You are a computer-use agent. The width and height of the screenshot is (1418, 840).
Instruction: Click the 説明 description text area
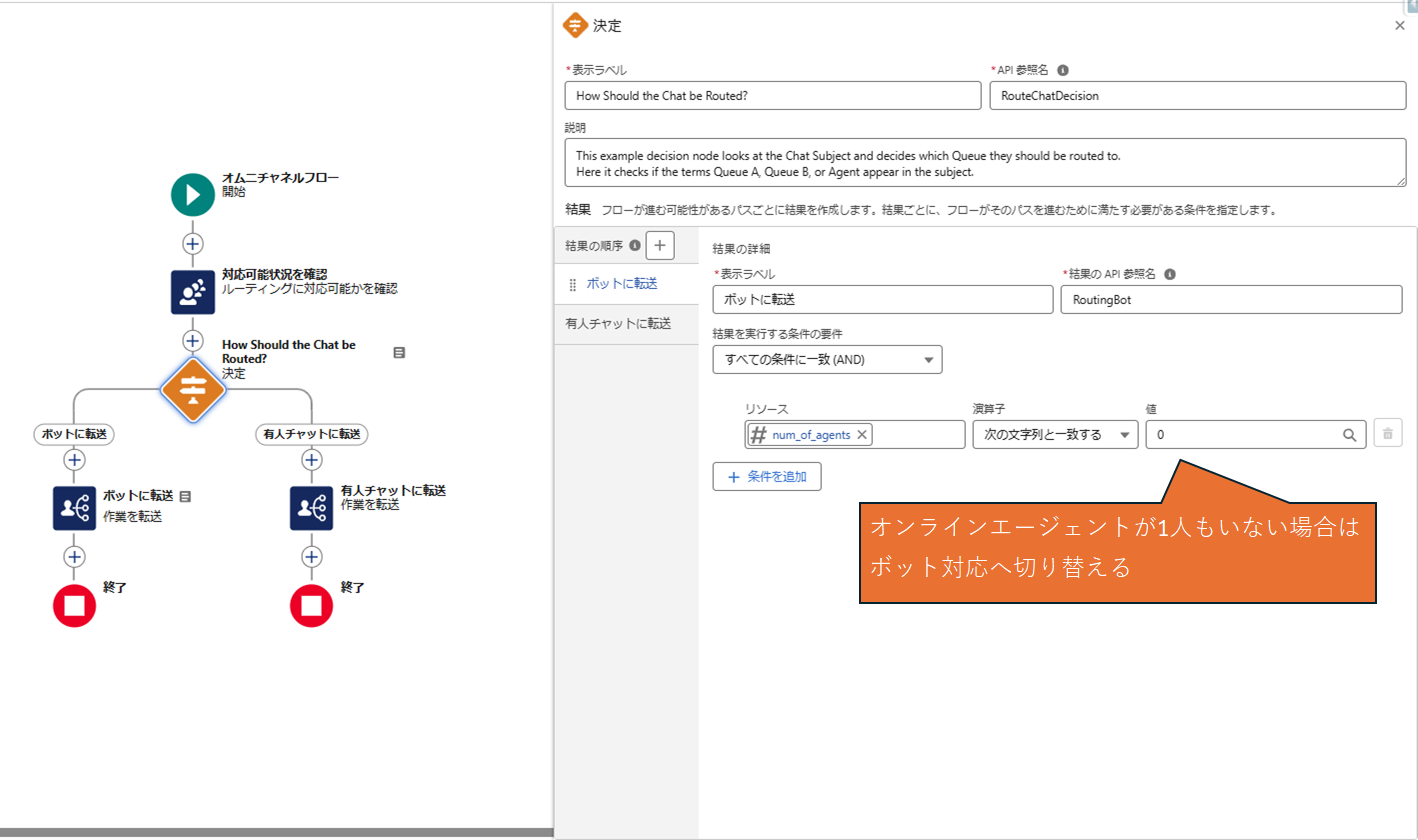pos(986,162)
